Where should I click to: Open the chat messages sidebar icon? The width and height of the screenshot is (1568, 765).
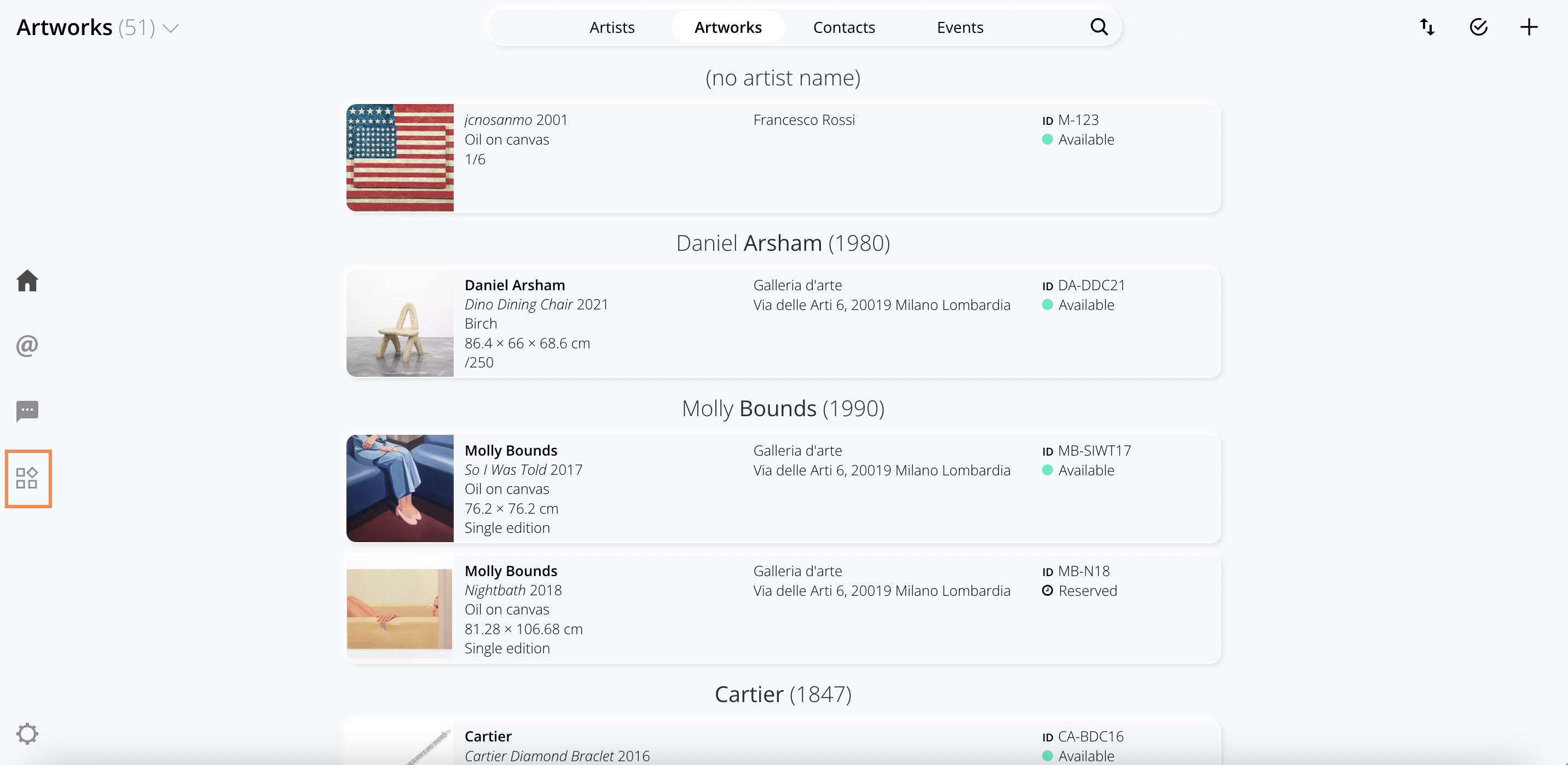27,411
